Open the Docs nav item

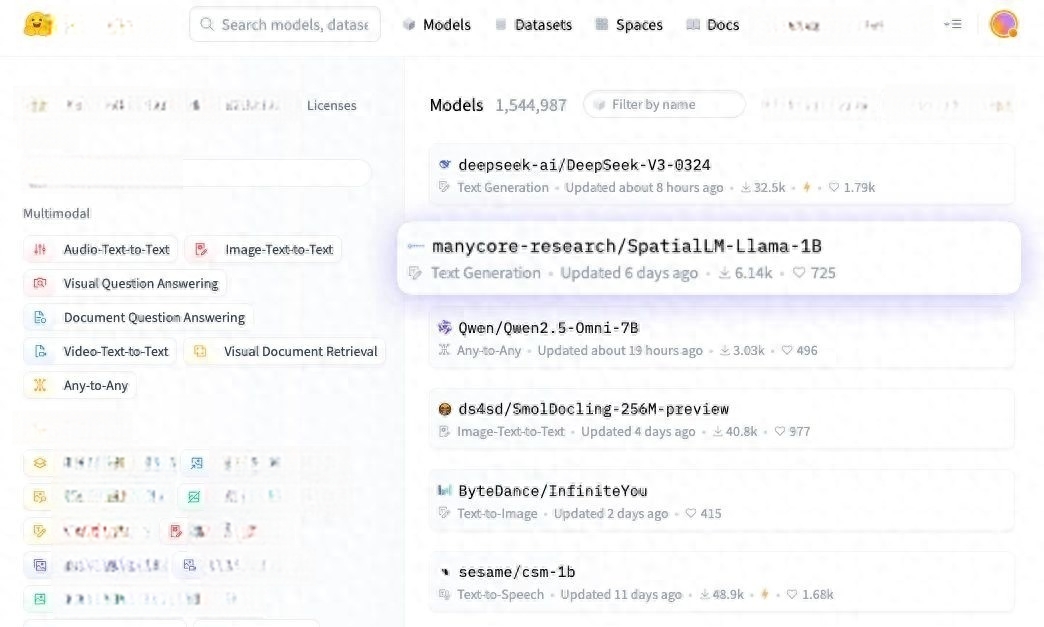tap(713, 25)
